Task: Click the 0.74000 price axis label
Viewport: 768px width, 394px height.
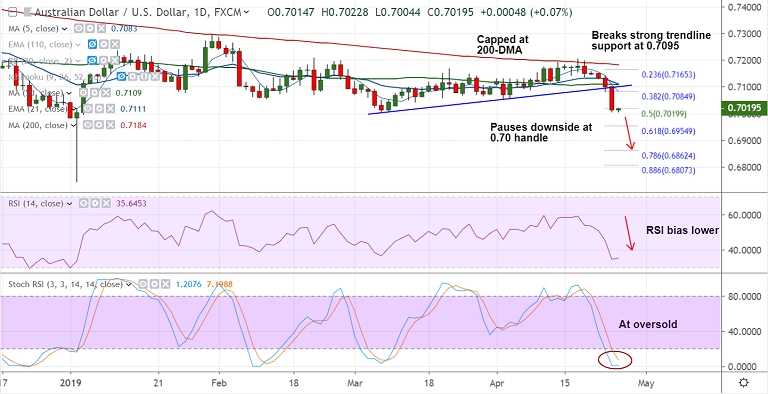Action: click(745, 7)
